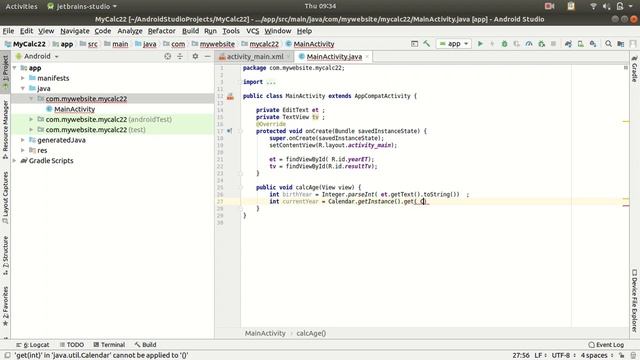Toggle the Project tool window tab
The height and width of the screenshot is (360, 640).
(5, 72)
